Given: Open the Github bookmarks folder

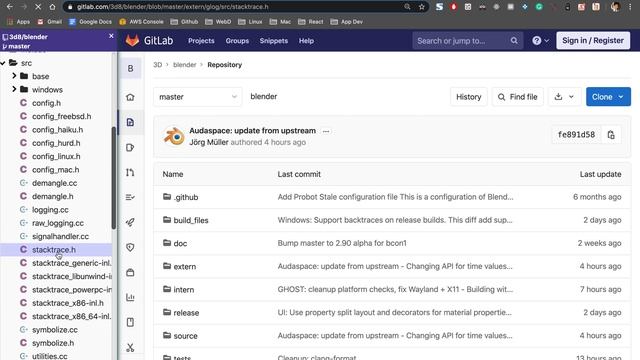Looking at the screenshot, I should pos(184,22).
